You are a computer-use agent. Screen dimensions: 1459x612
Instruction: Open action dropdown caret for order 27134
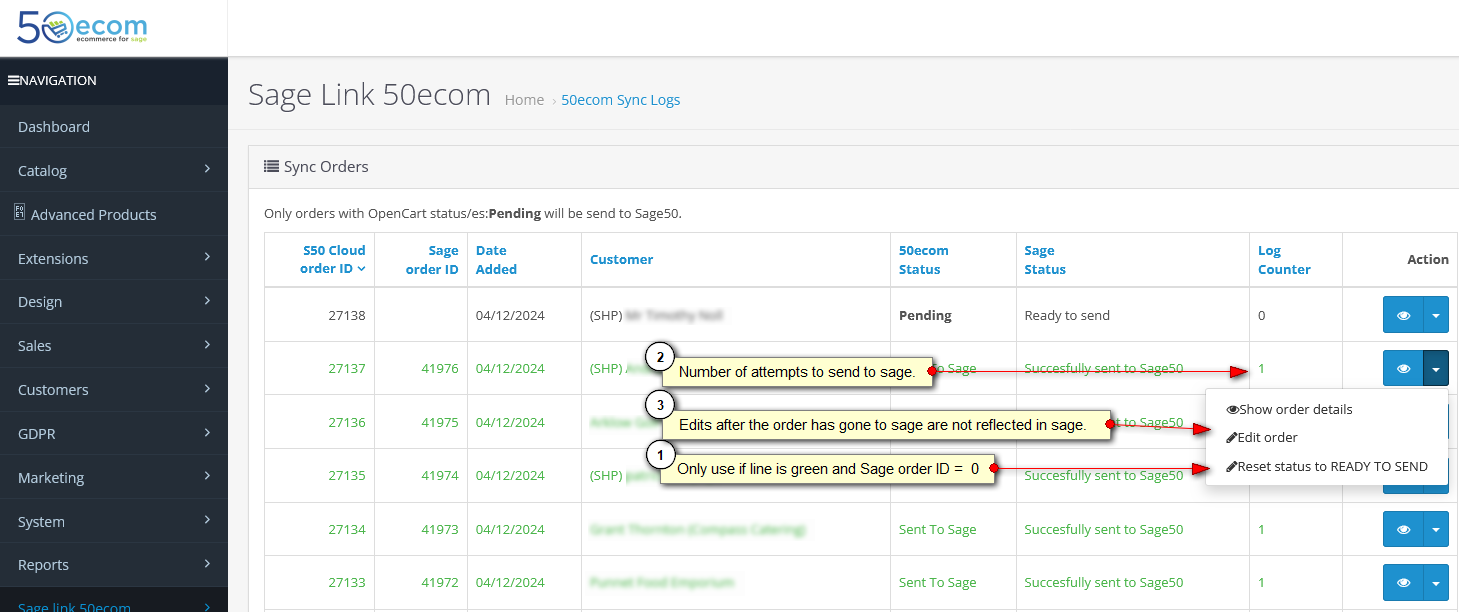point(1436,529)
